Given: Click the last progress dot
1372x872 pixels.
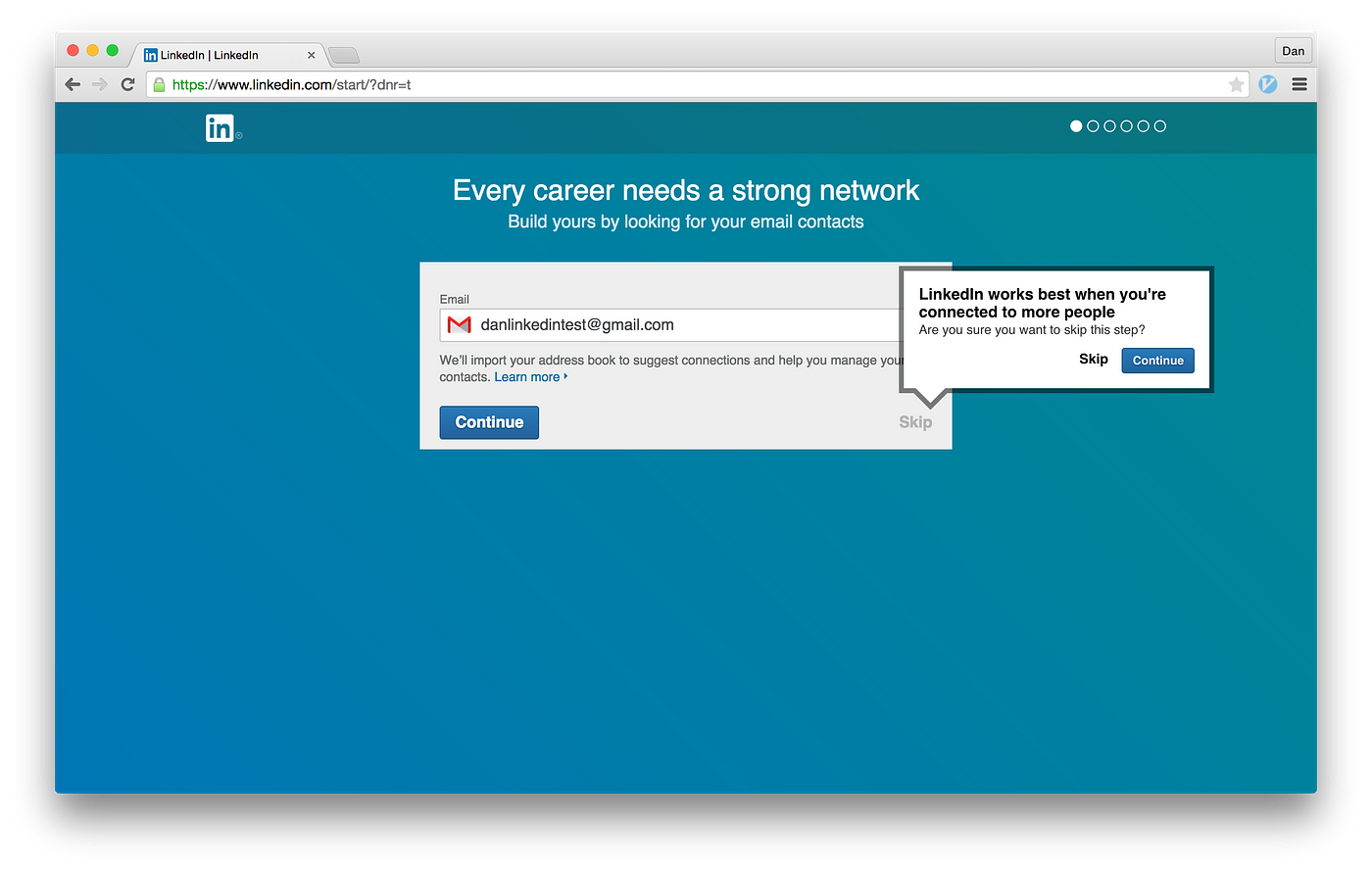Looking at the screenshot, I should point(1159,126).
